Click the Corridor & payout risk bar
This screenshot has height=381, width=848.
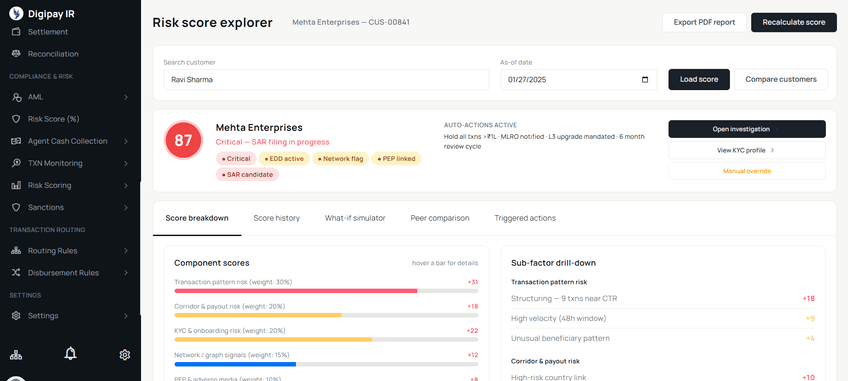[326, 315]
